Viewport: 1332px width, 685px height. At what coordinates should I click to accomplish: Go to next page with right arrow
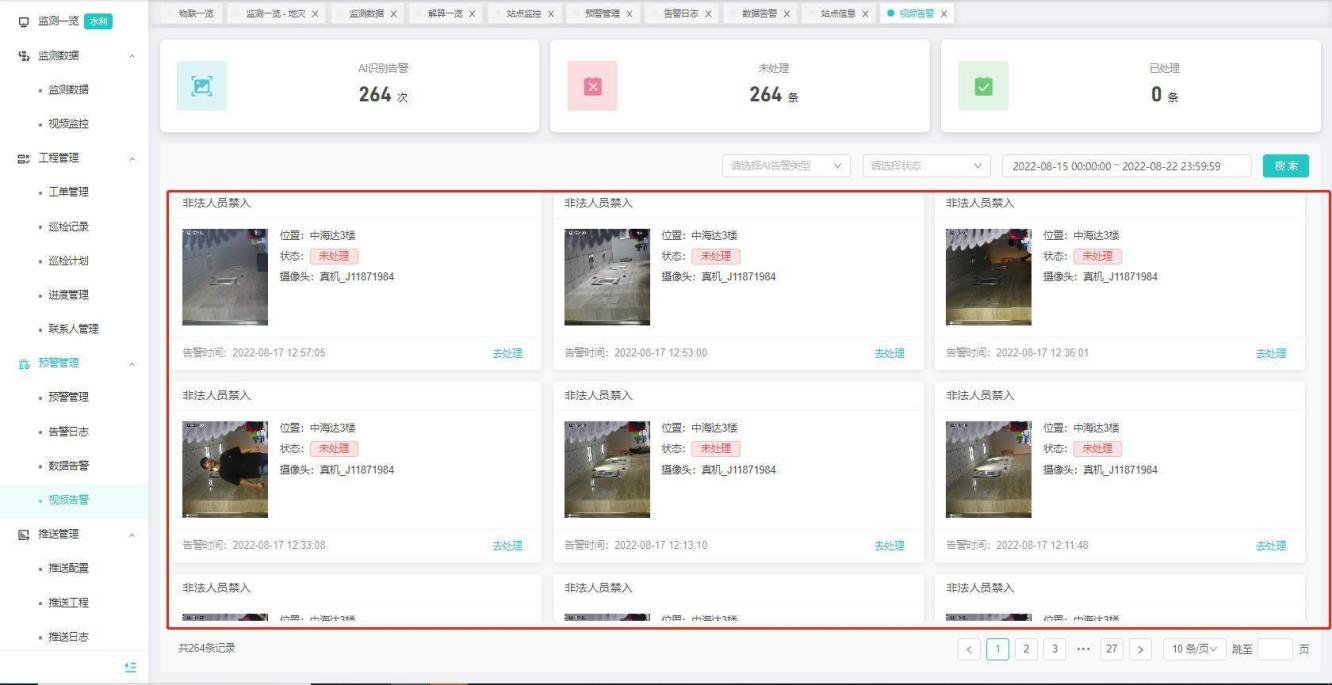coord(1142,649)
